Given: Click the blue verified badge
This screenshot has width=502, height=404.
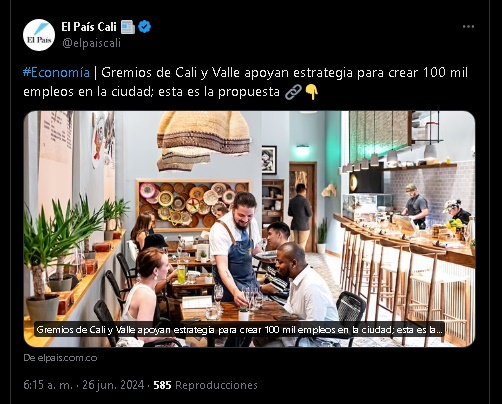Looking at the screenshot, I should (144, 27).
